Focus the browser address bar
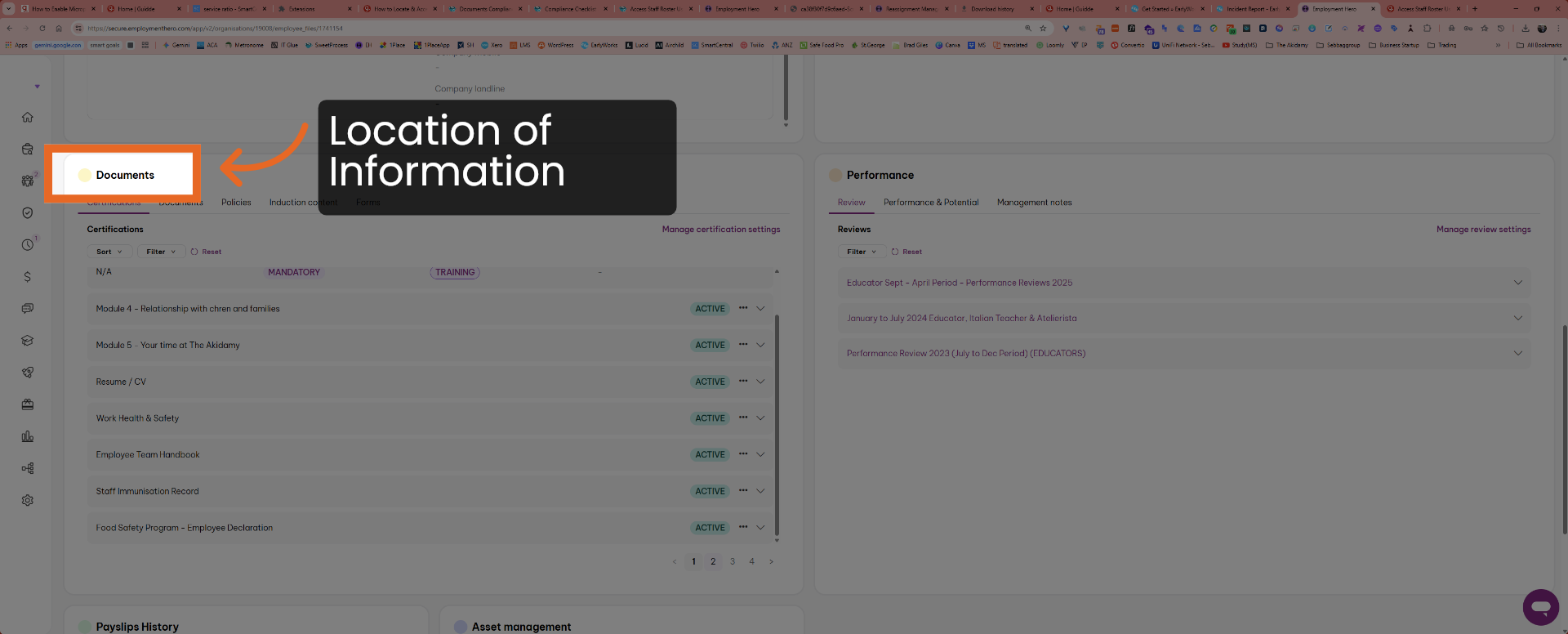This screenshot has height=634, width=1568. [x=547, y=28]
